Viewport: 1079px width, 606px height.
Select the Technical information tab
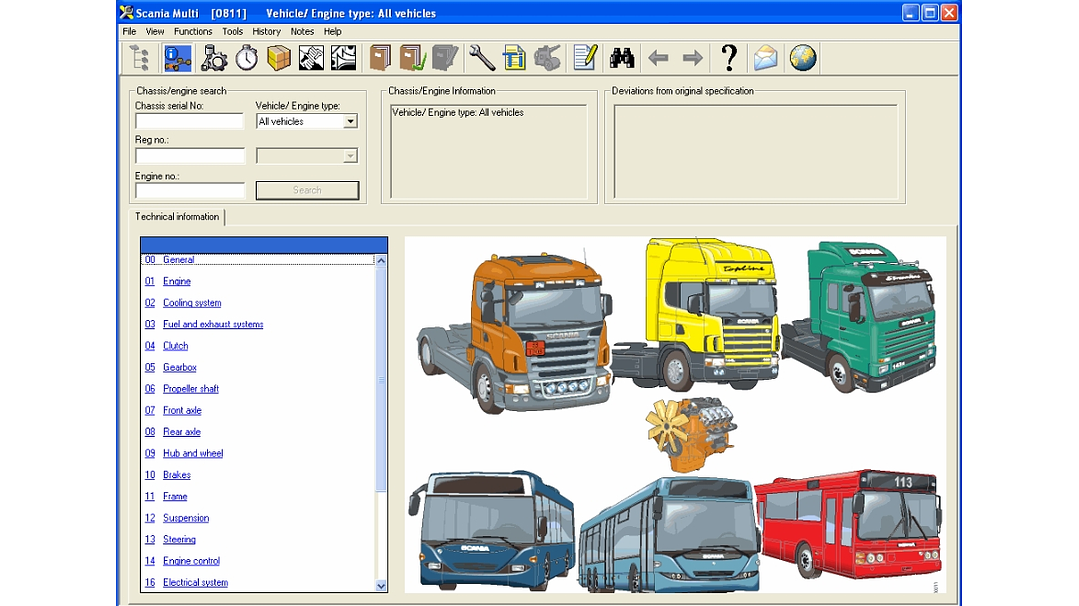177,217
